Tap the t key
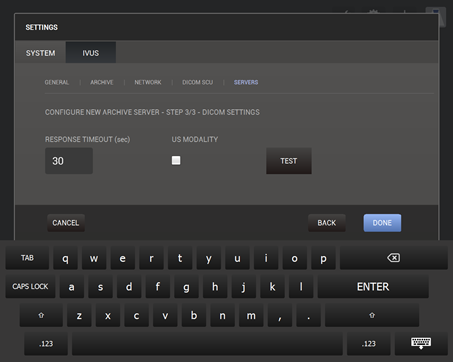This screenshot has width=453, height=362. (180, 258)
